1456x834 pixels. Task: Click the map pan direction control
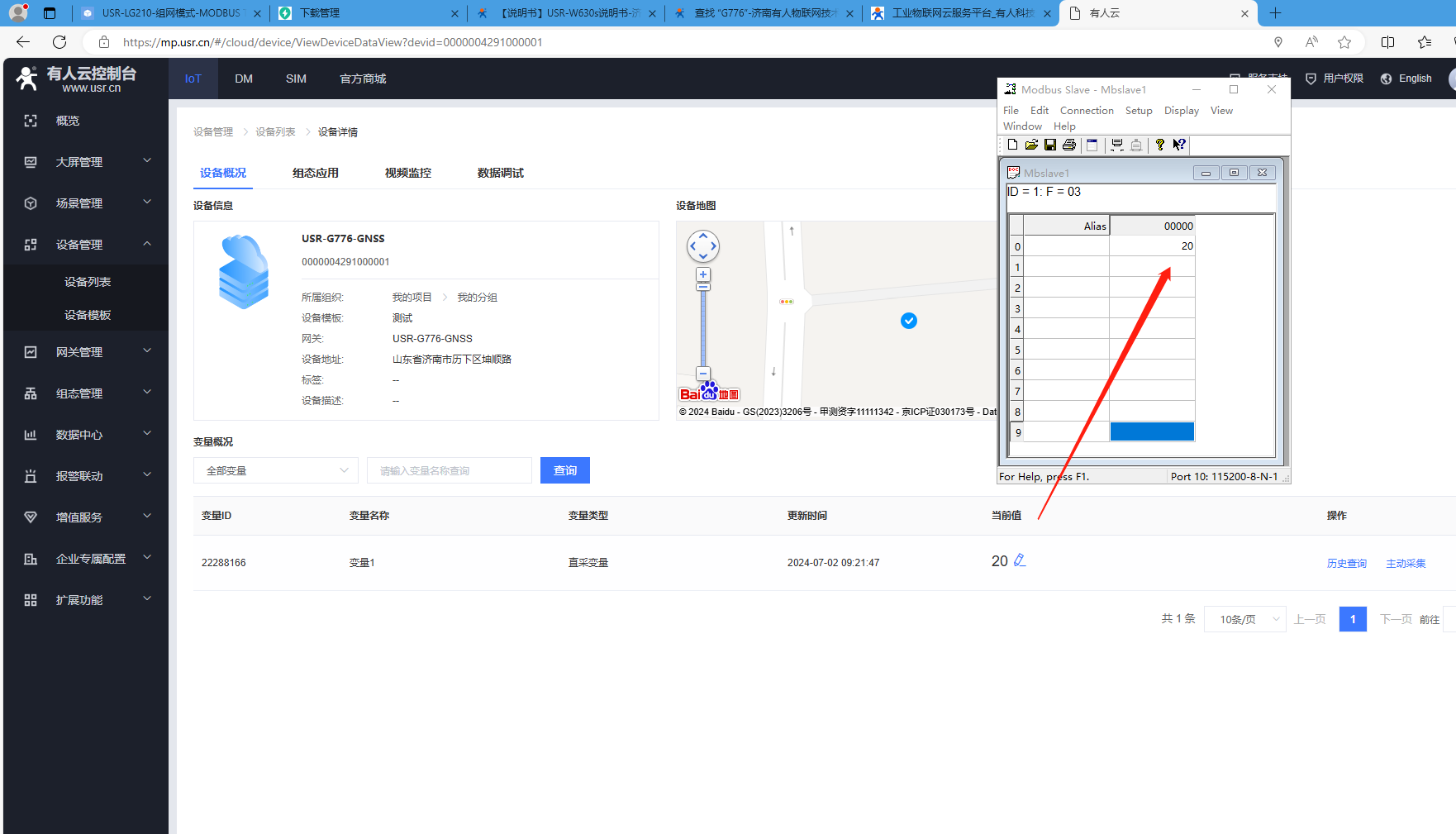703,245
